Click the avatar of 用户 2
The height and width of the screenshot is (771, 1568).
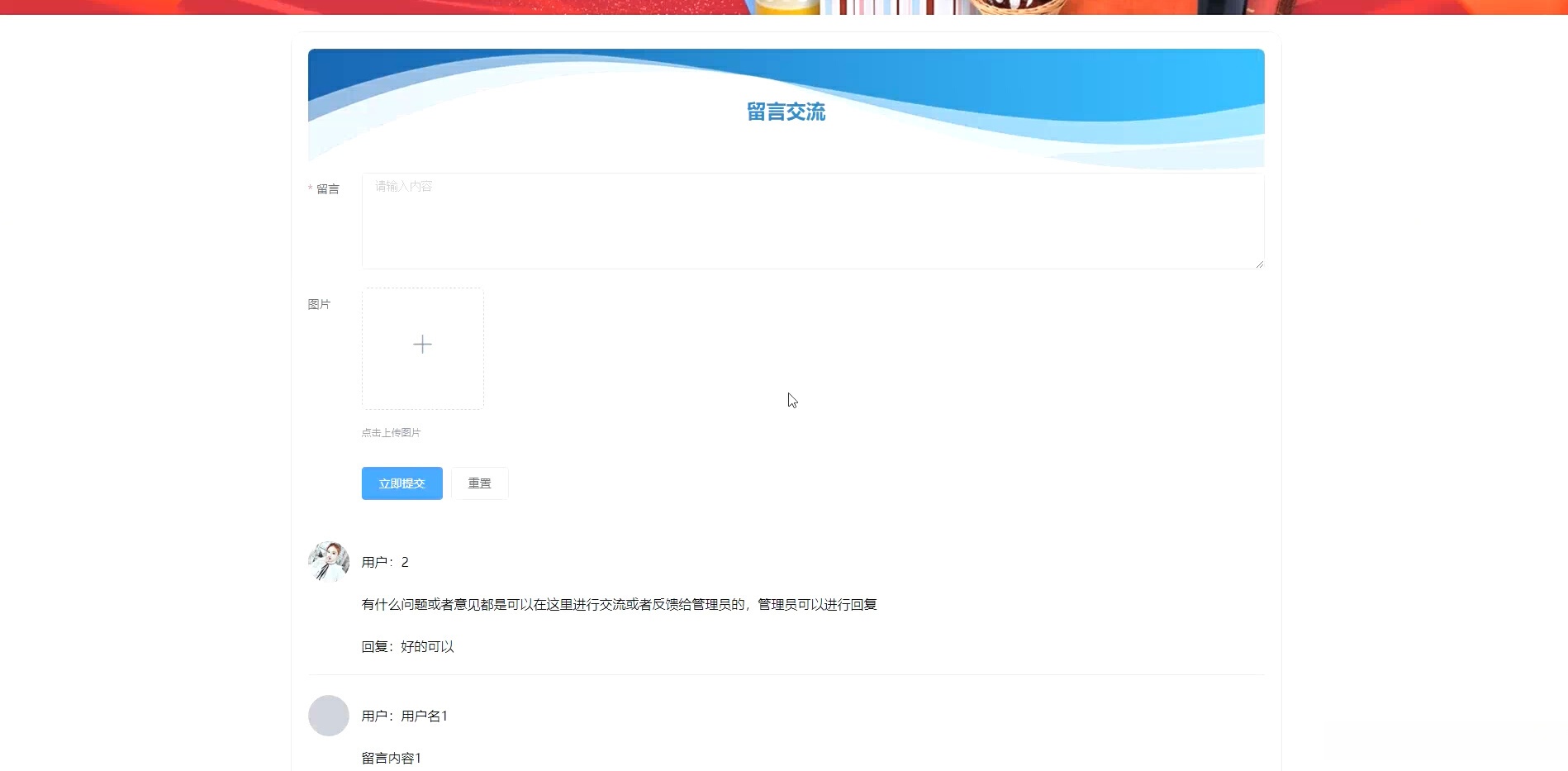click(328, 562)
